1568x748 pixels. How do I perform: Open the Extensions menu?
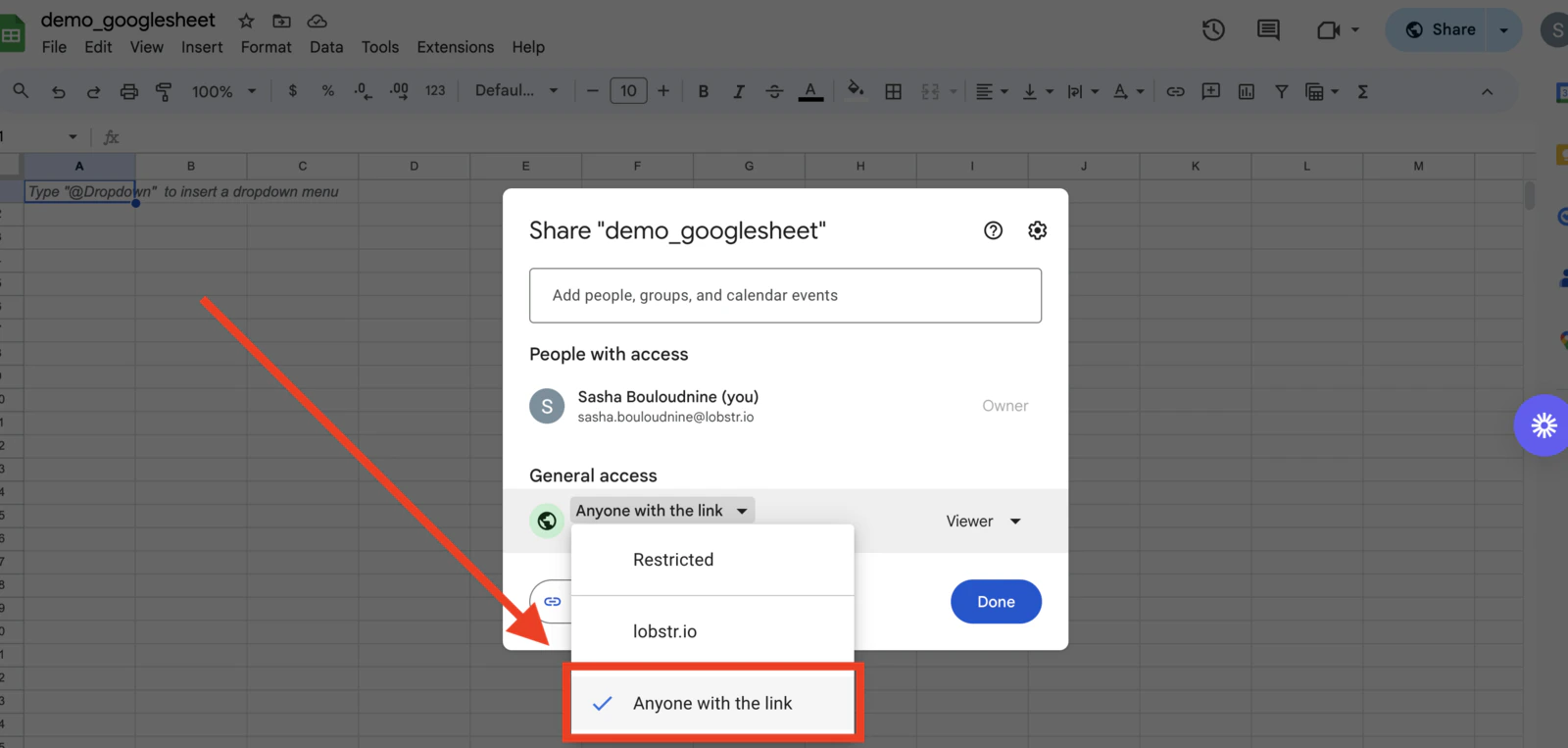(x=456, y=47)
